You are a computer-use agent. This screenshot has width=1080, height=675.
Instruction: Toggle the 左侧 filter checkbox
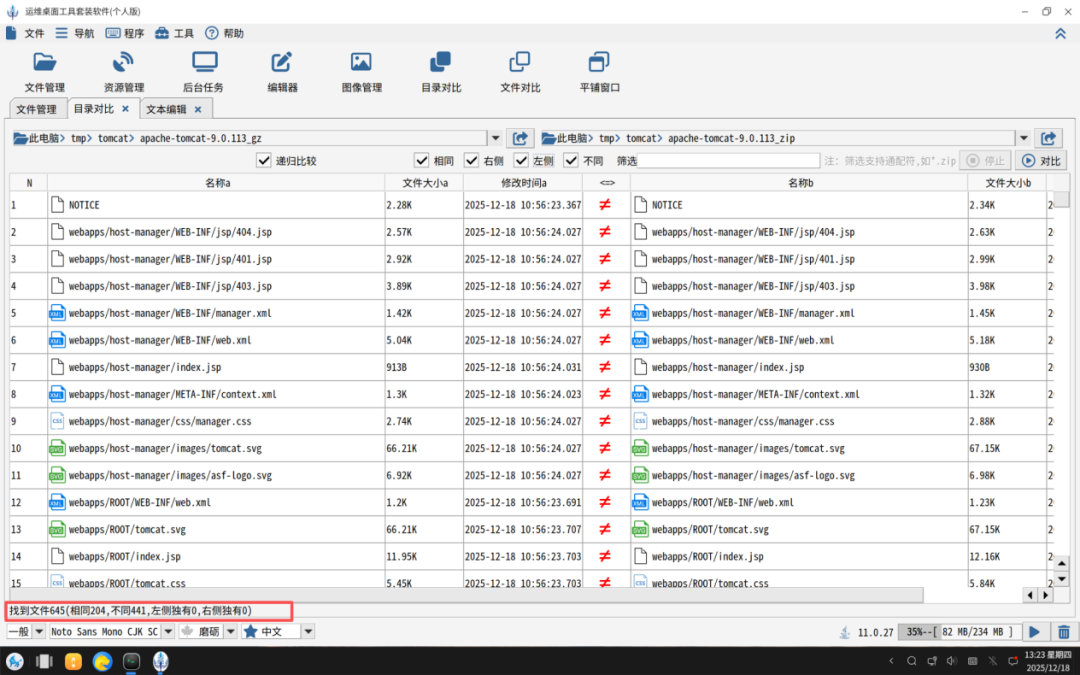(521, 160)
